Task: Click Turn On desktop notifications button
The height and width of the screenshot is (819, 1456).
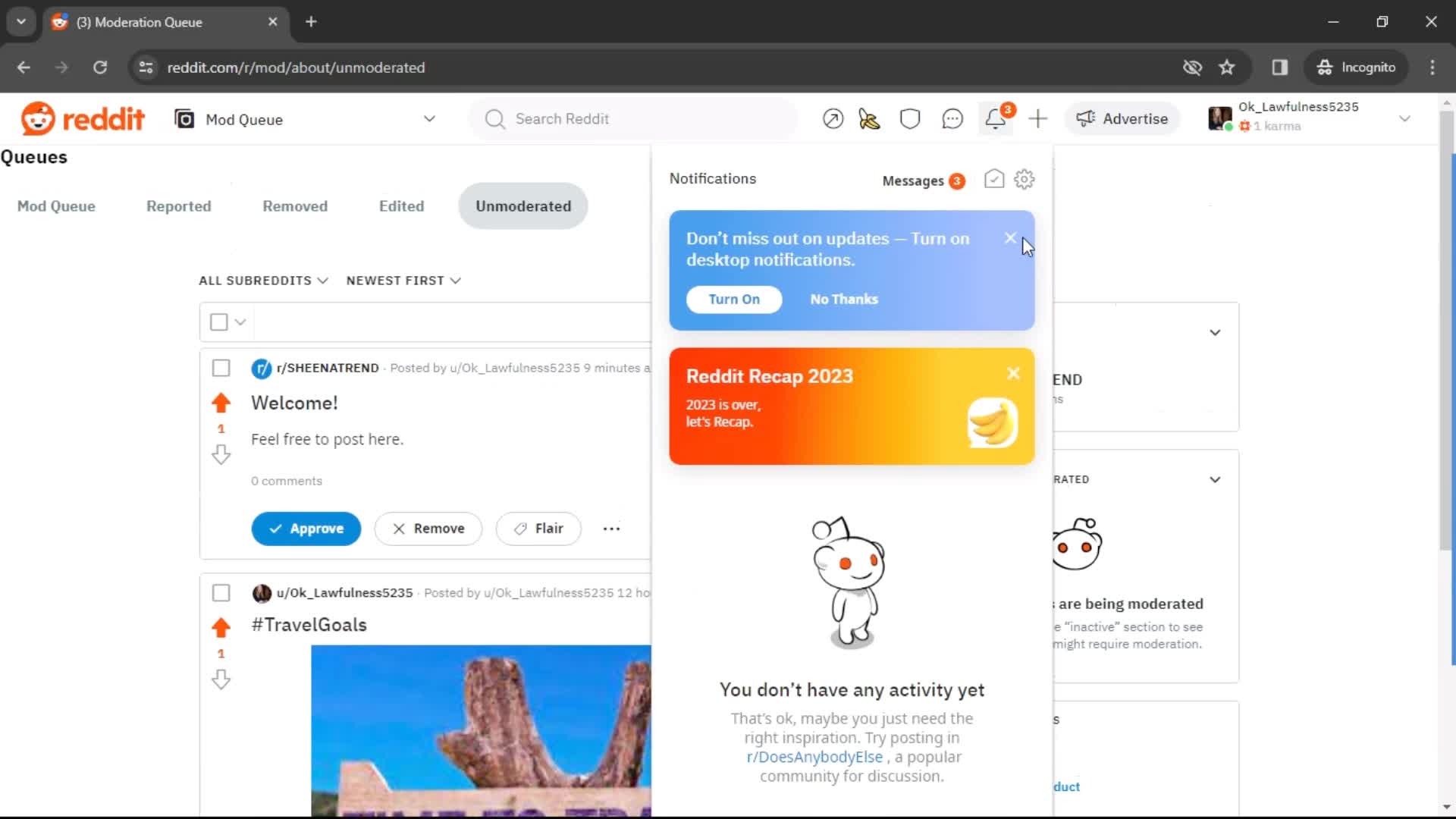Action: tap(735, 299)
